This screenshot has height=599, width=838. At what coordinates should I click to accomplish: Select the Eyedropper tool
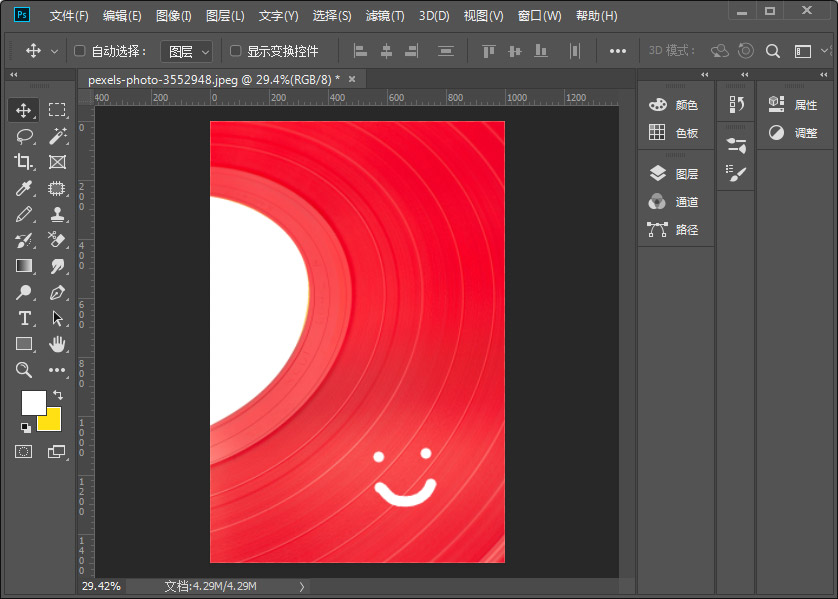[23, 188]
